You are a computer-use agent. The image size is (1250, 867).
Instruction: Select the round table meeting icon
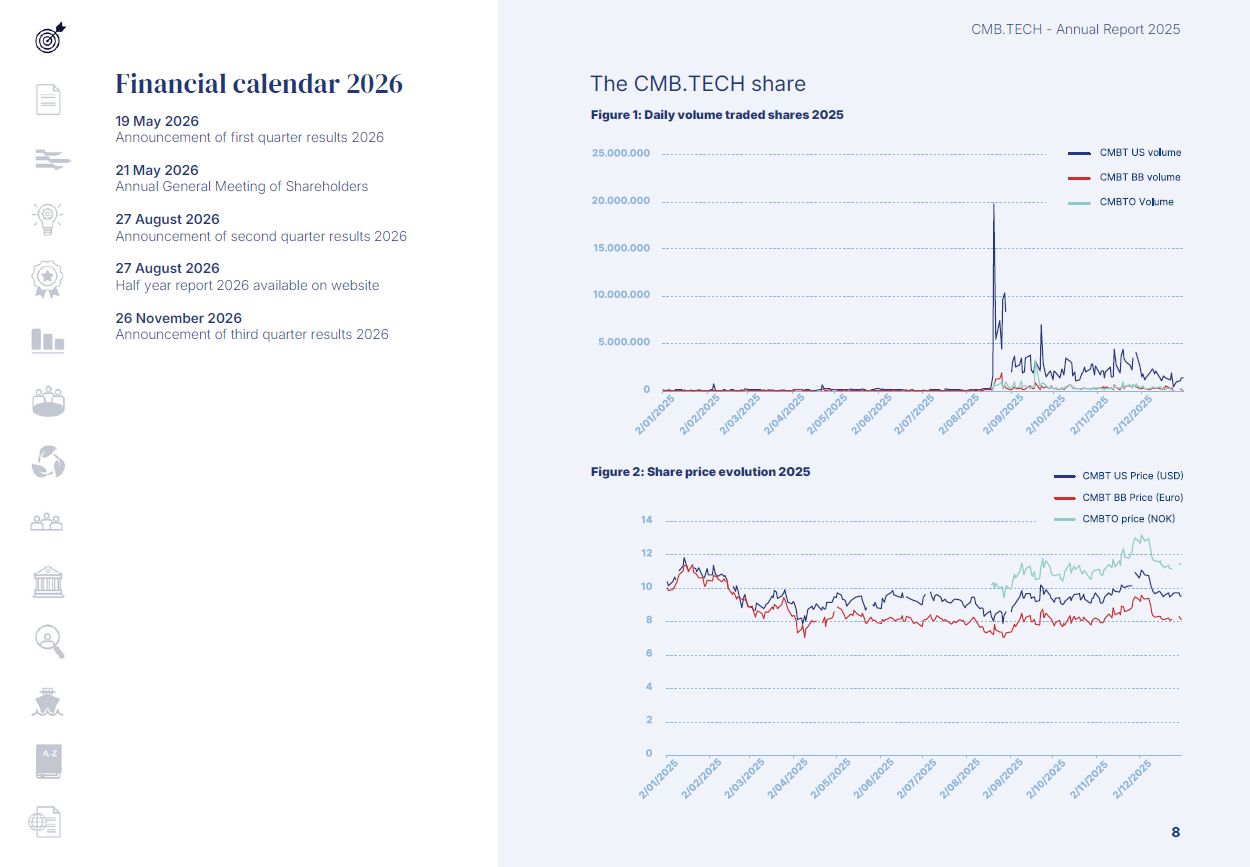pyautogui.click(x=48, y=401)
